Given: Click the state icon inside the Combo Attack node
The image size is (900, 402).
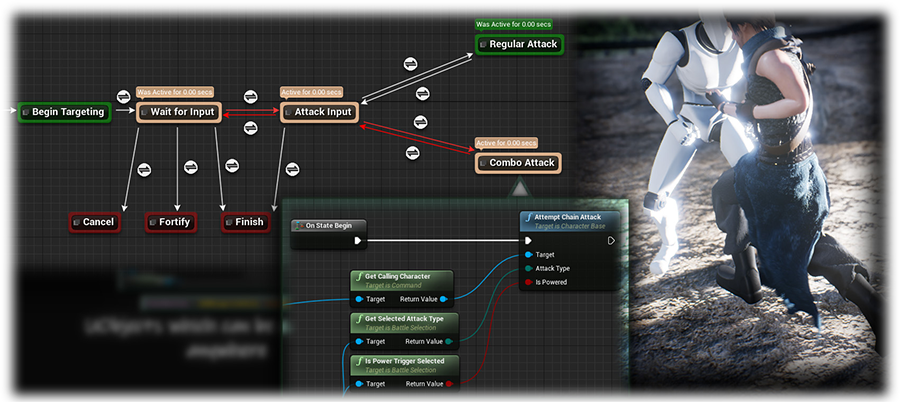Looking at the screenshot, I should tap(483, 163).
